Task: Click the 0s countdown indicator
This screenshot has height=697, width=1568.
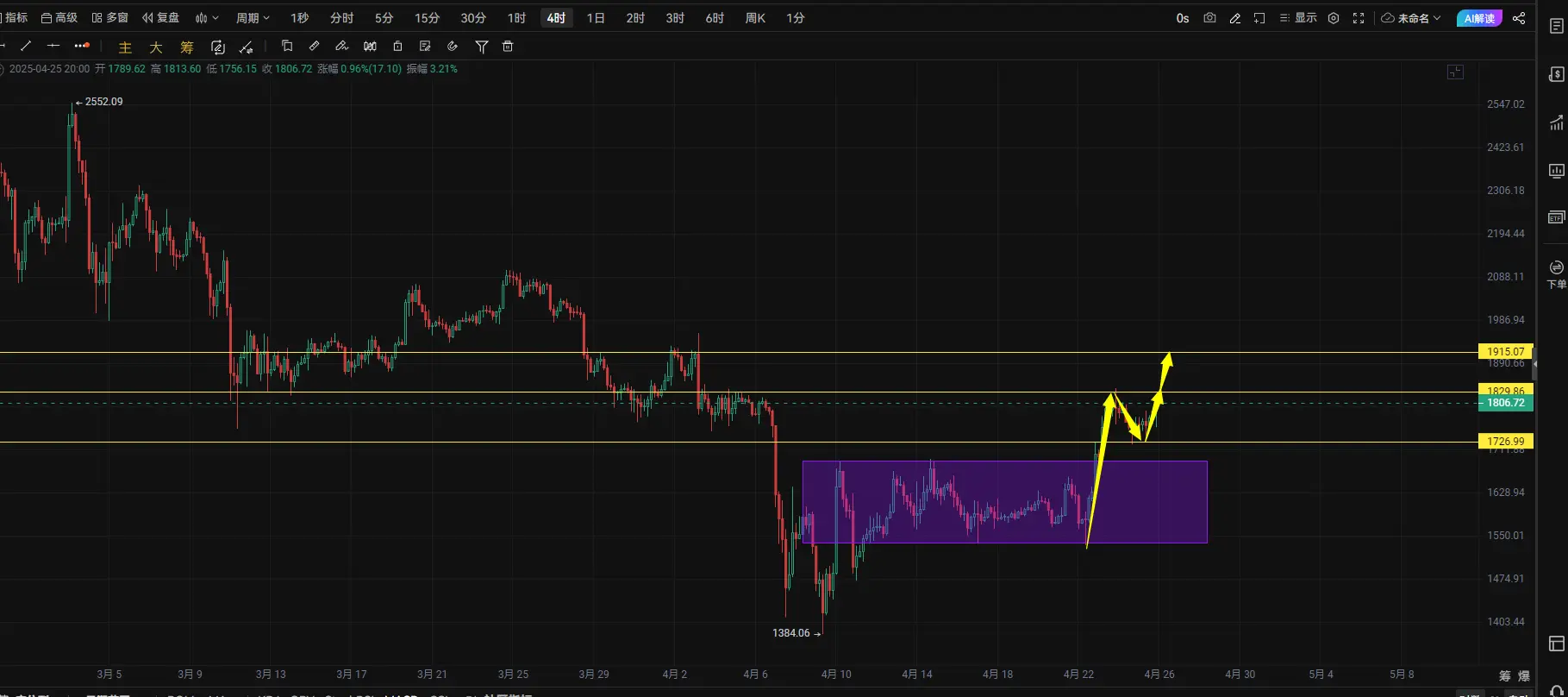Action: coord(1183,17)
